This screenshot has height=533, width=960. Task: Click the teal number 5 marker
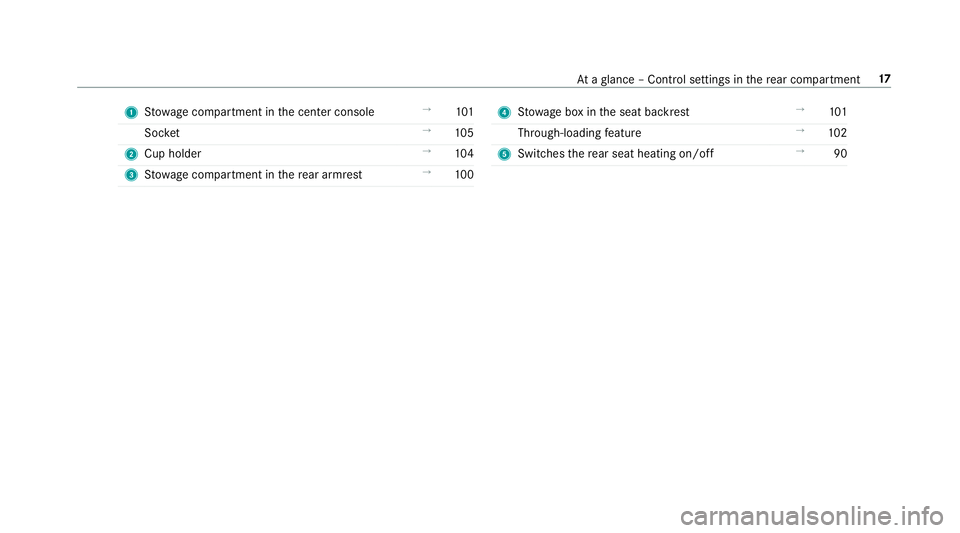[x=504, y=154]
